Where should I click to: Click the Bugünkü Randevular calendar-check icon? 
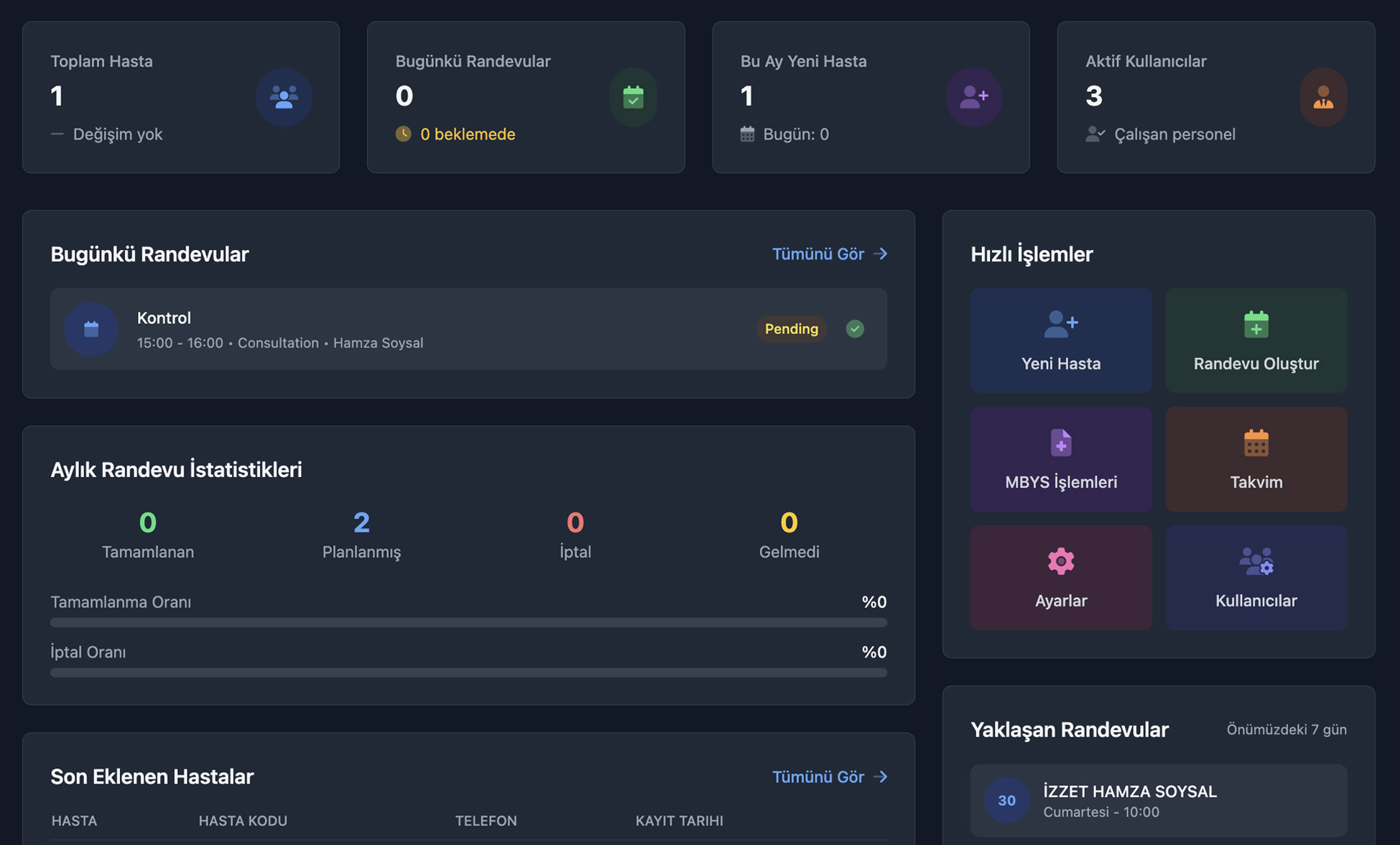click(633, 97)
